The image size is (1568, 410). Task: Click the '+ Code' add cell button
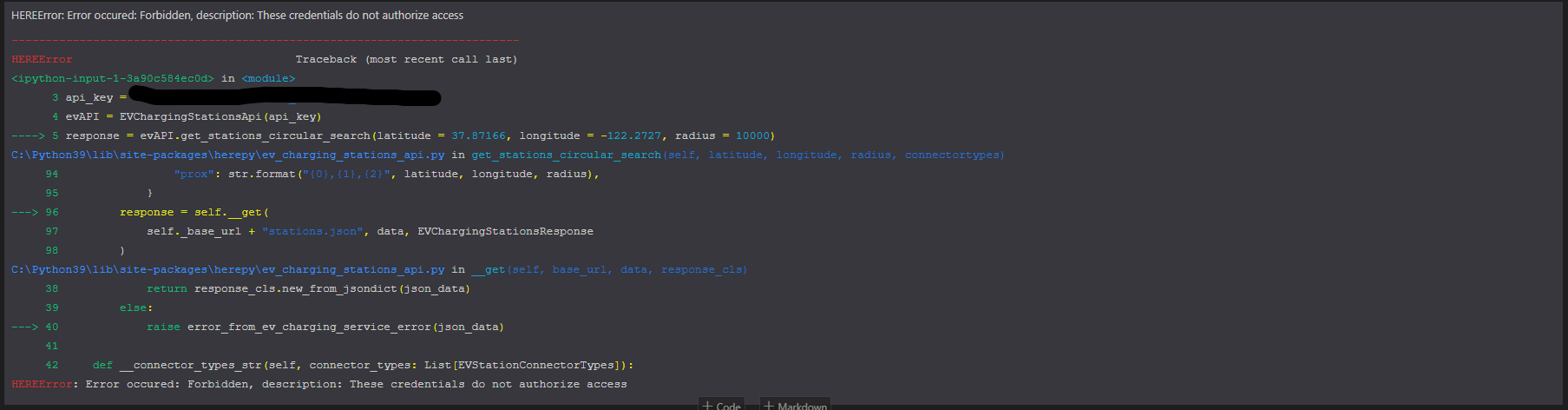point(721,405)
